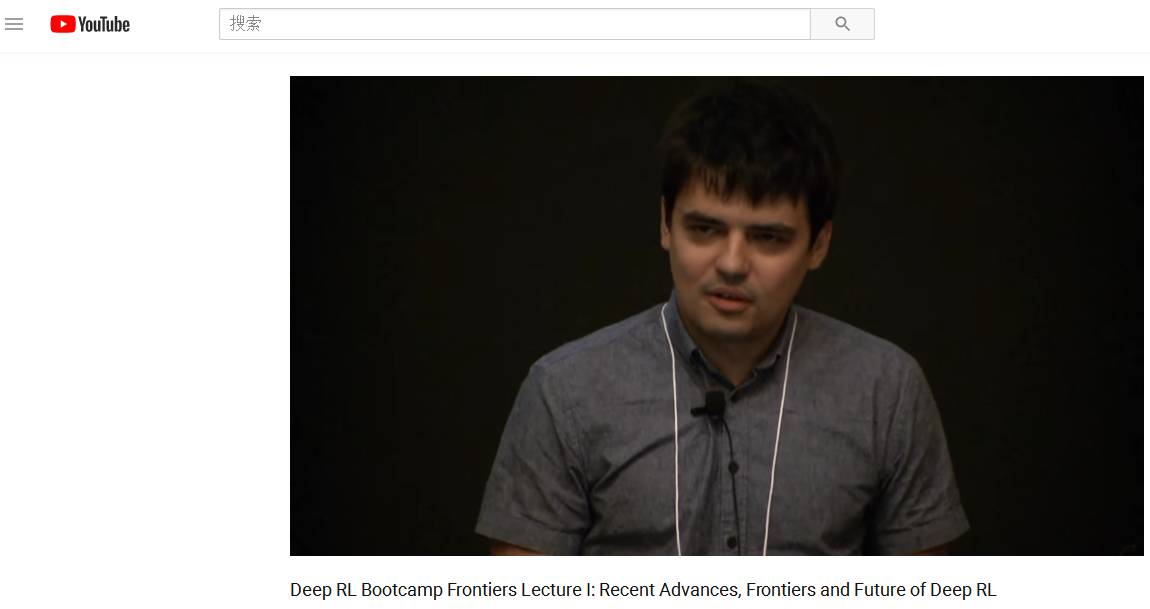Click the 搜索 placeholder text
Screen dimensions: 1150x609
tap(245, 23)
